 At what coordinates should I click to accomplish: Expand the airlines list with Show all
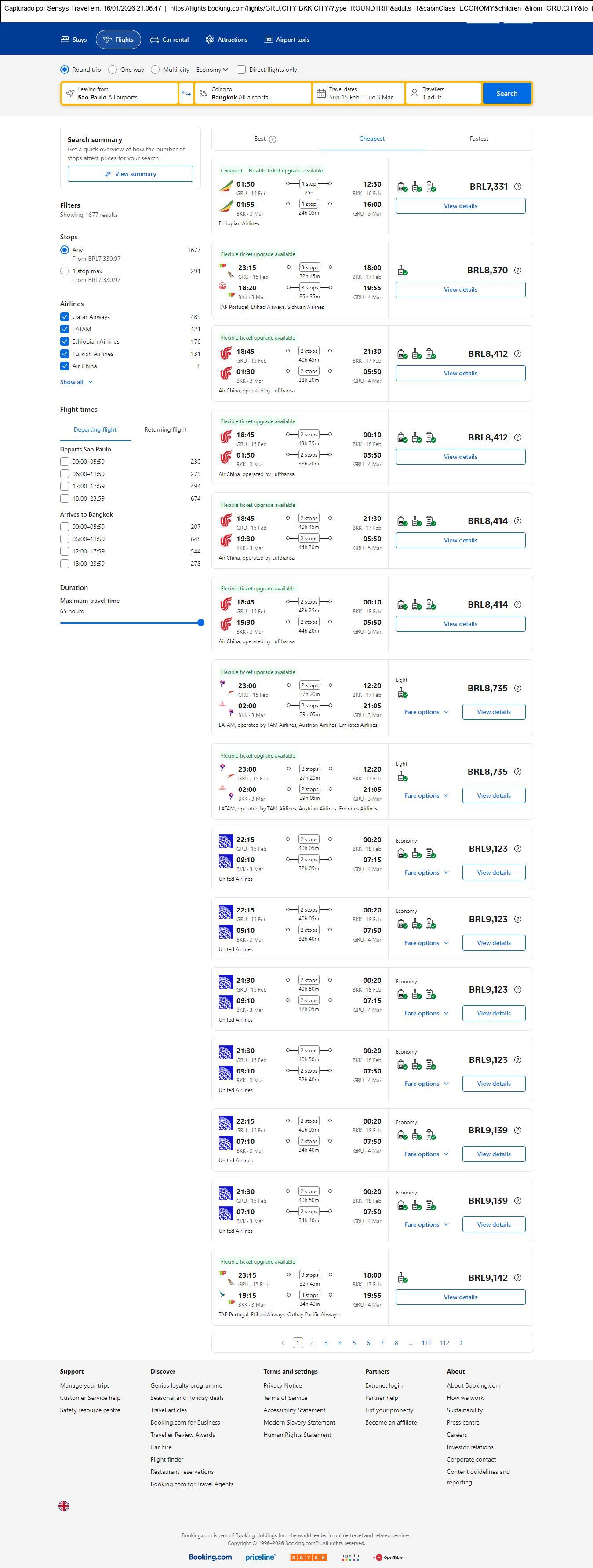(x=76, y=382)
